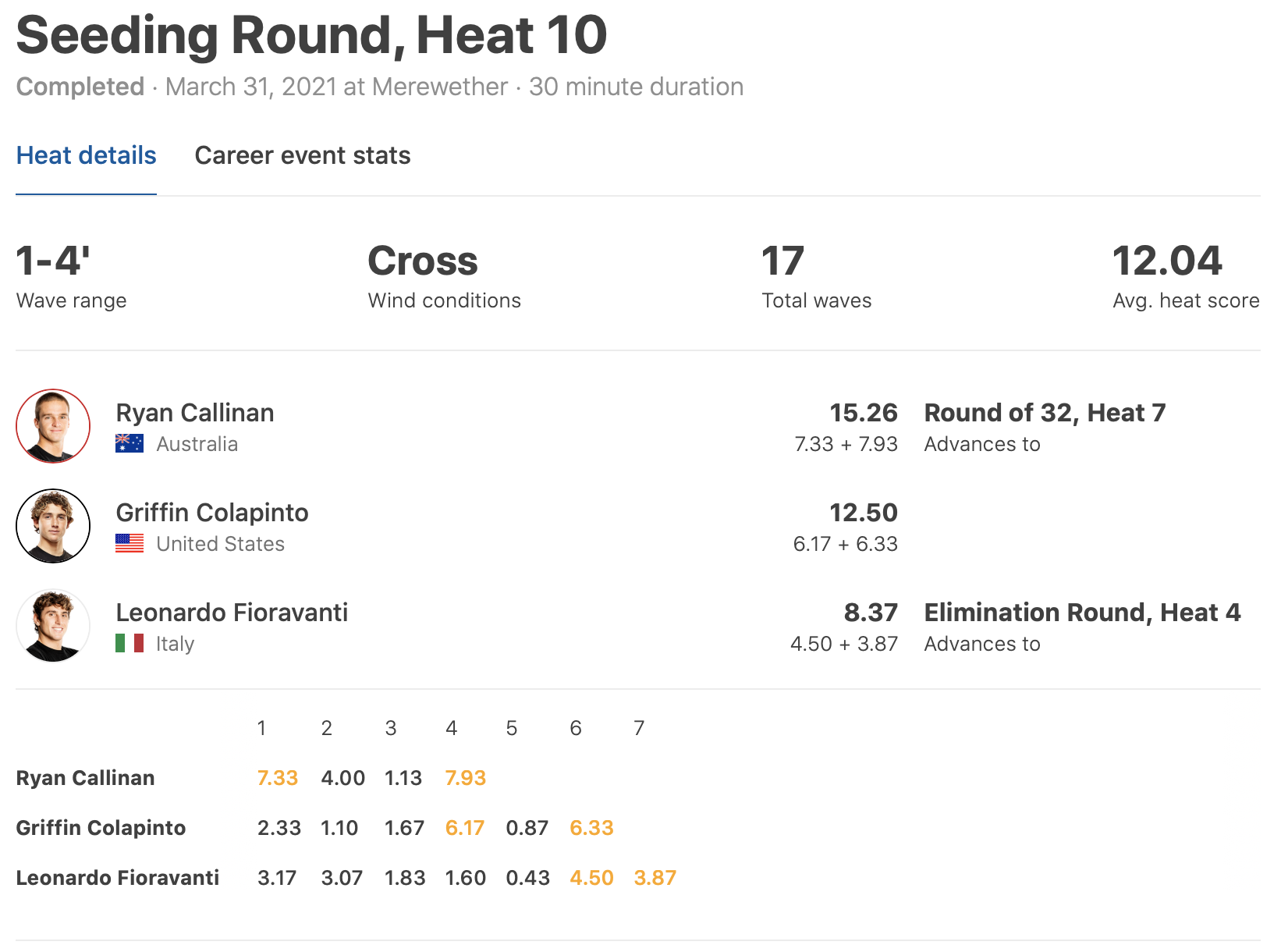Click the Australia flag icon
This screenshot has height=952, width=1281.
(130, 443)
